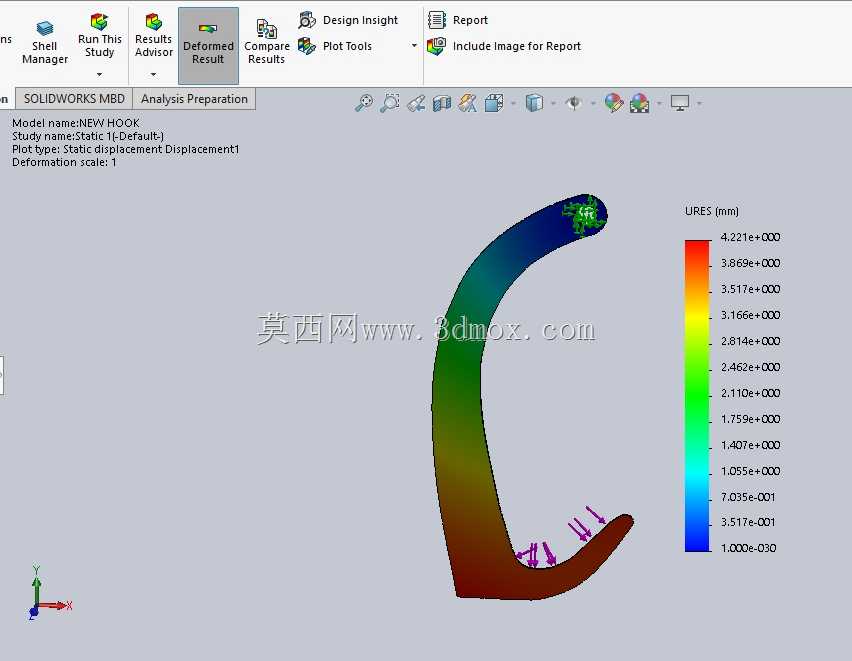The height and width of the screenshot is (661, 852).
Task: Click the View Settings monitor icon
Action: [680, 102]
